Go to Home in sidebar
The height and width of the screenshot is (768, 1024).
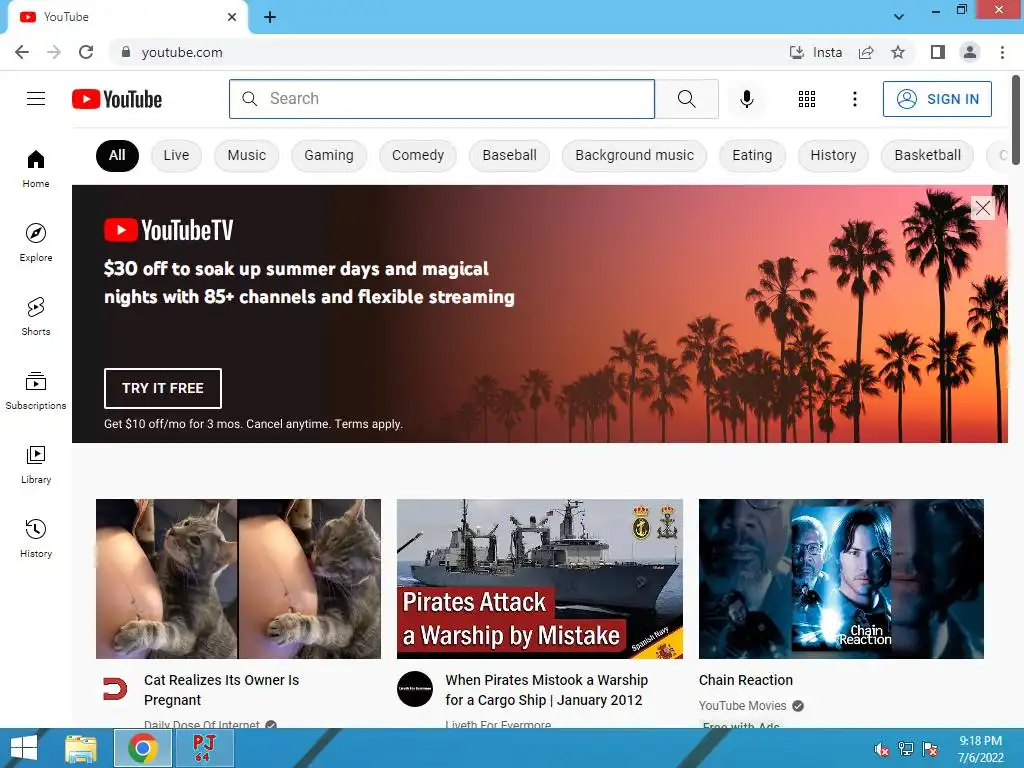[x=36, y=168]
